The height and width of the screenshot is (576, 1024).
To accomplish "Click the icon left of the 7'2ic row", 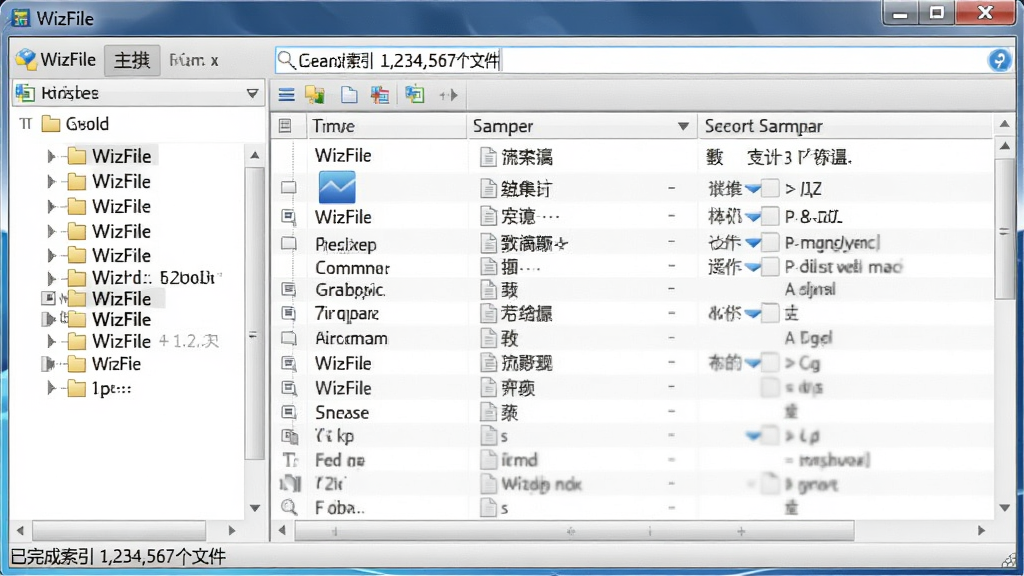I will 290,484.
